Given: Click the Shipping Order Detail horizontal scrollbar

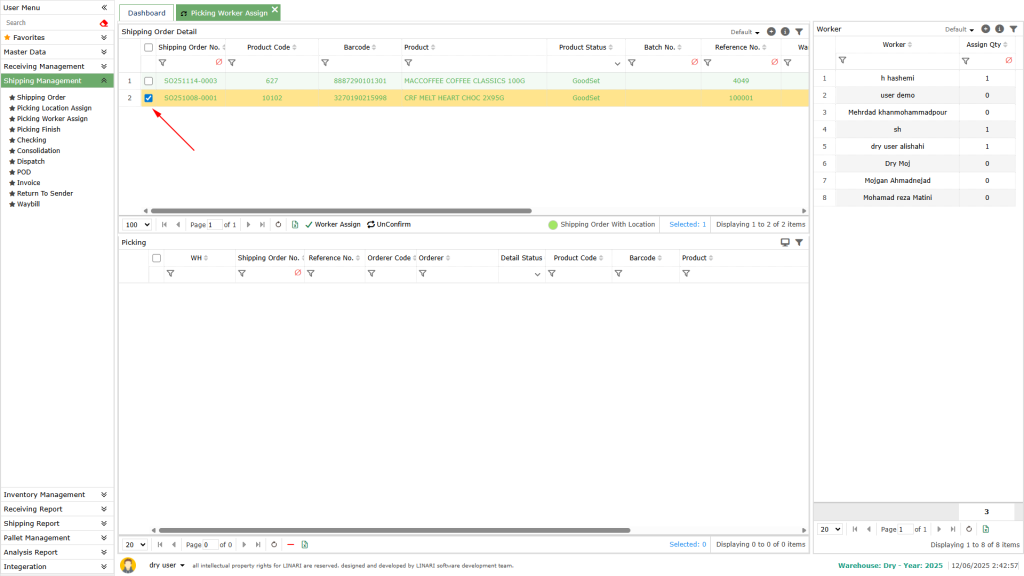Looking at the screenshot, I should 340,211.
